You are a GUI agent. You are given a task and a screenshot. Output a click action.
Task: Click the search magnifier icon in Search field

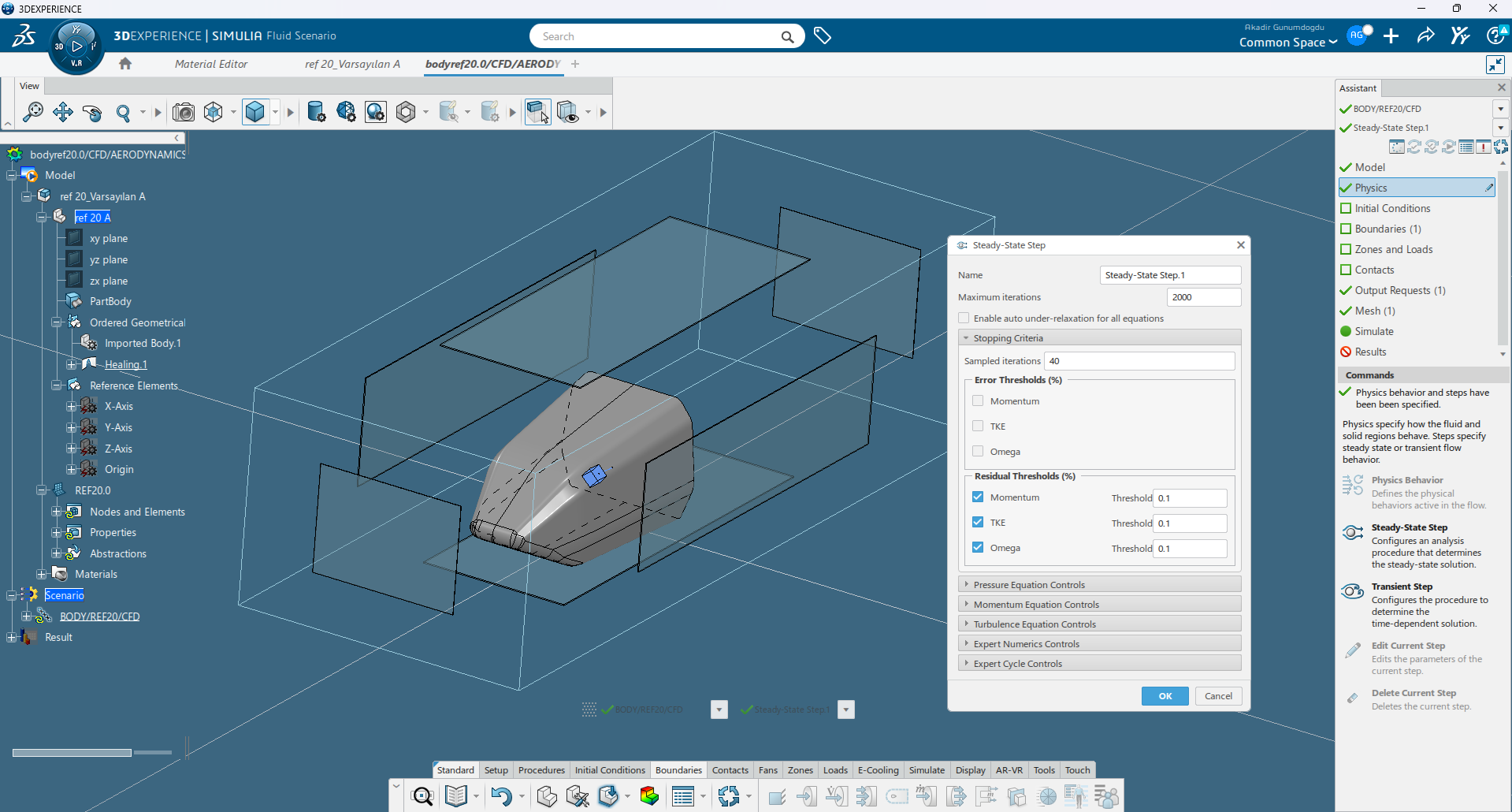(787, 36)
